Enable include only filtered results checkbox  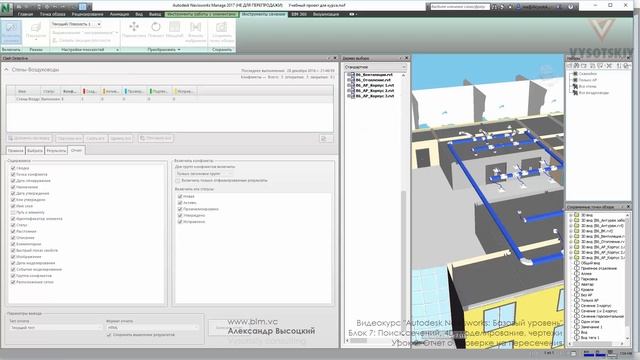pyautogui.click(x=178, y=180)
